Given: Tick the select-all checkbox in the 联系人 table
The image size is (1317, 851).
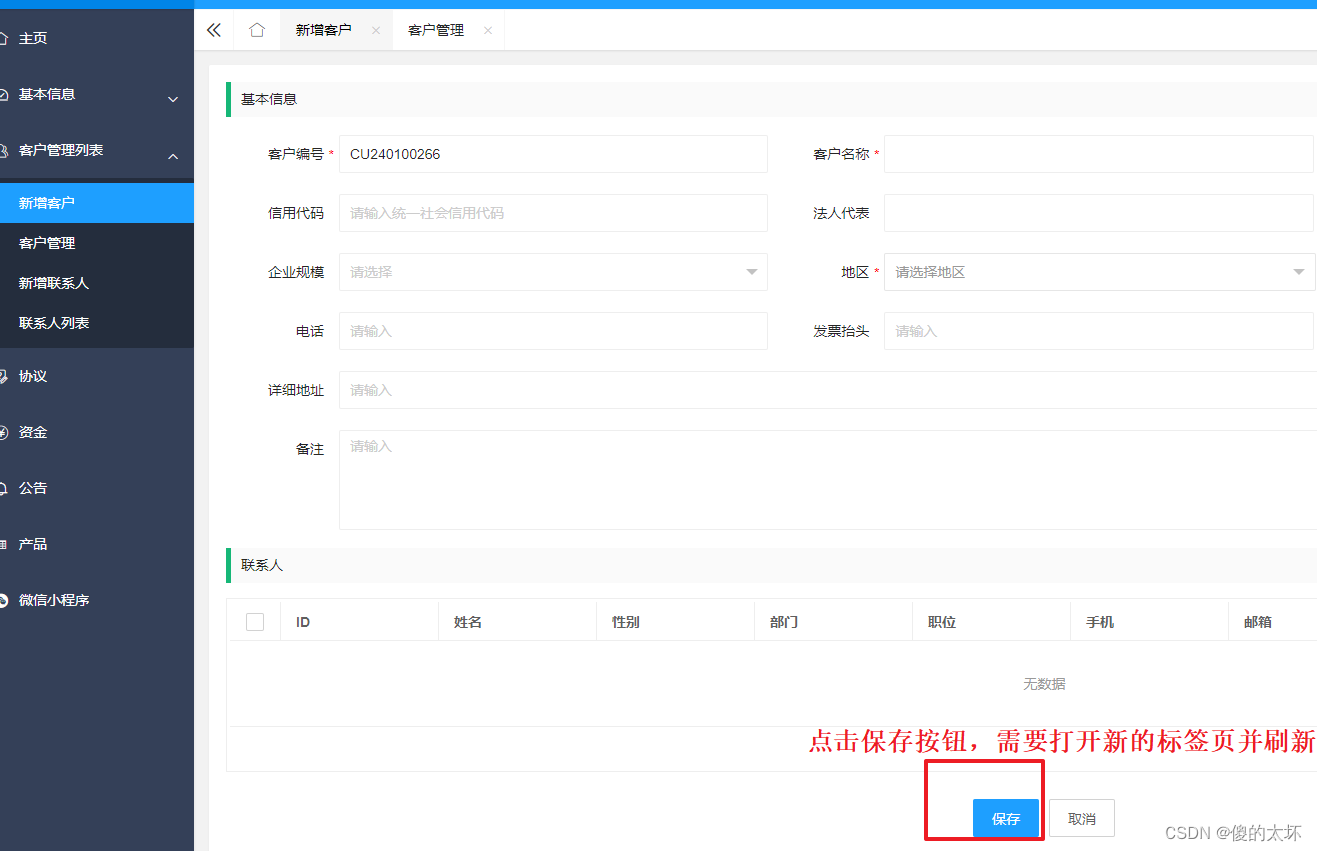Looking at the screenshot, I should 255,622.
